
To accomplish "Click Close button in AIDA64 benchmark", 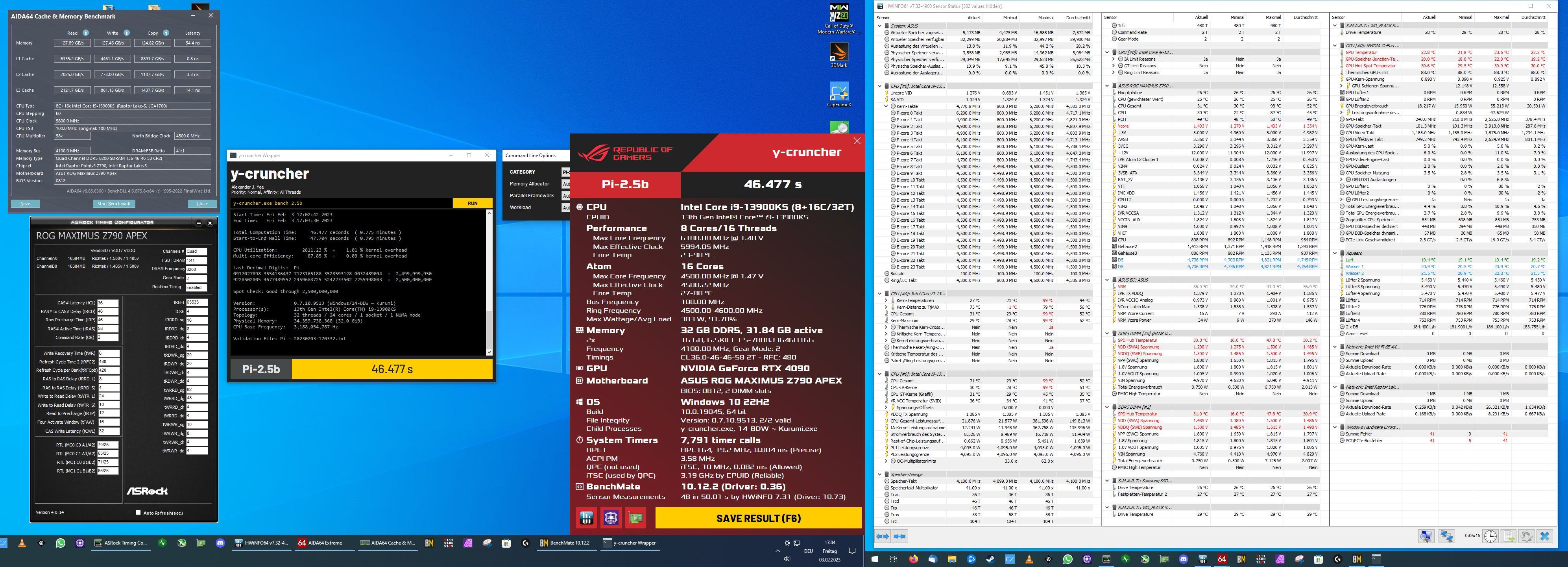I will (202, 204).
